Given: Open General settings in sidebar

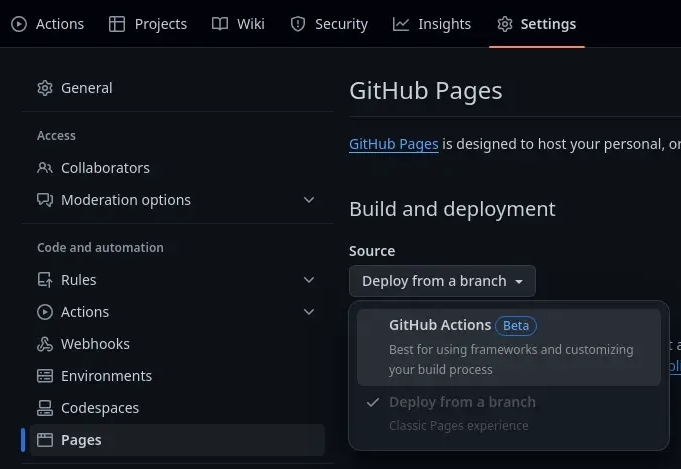Looking at the screenshot, I should click(x=177, y=88).
